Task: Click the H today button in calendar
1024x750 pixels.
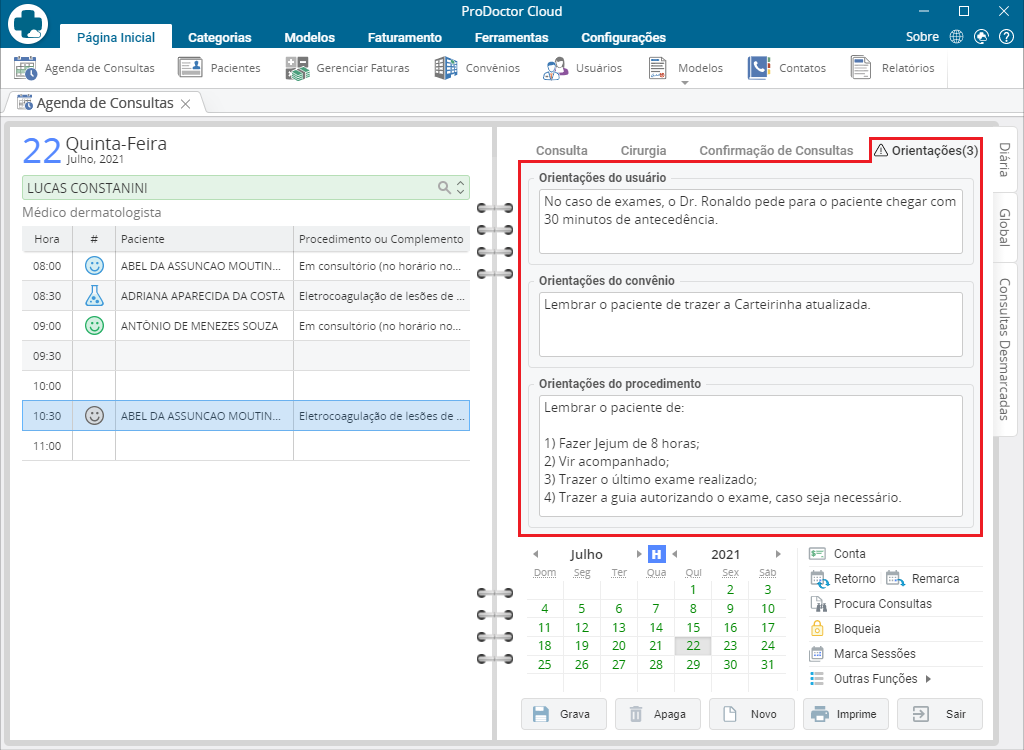Action: pyautogui.click(x=656, y=554)
